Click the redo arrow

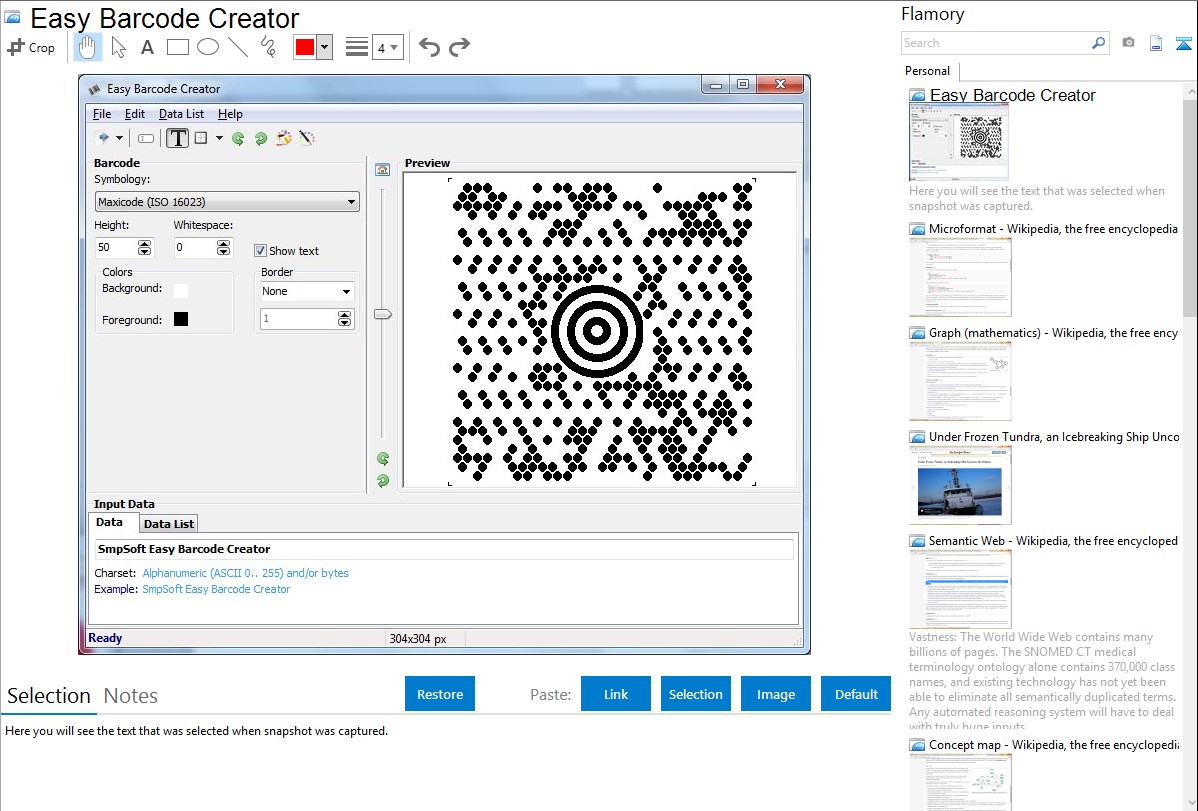(459, 47)
